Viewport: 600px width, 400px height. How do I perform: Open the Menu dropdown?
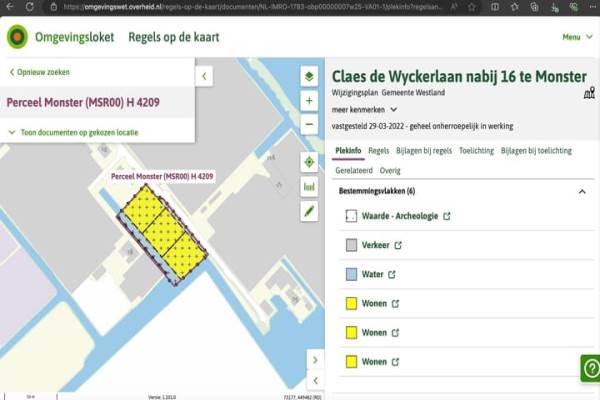click(x=574, y=37)
